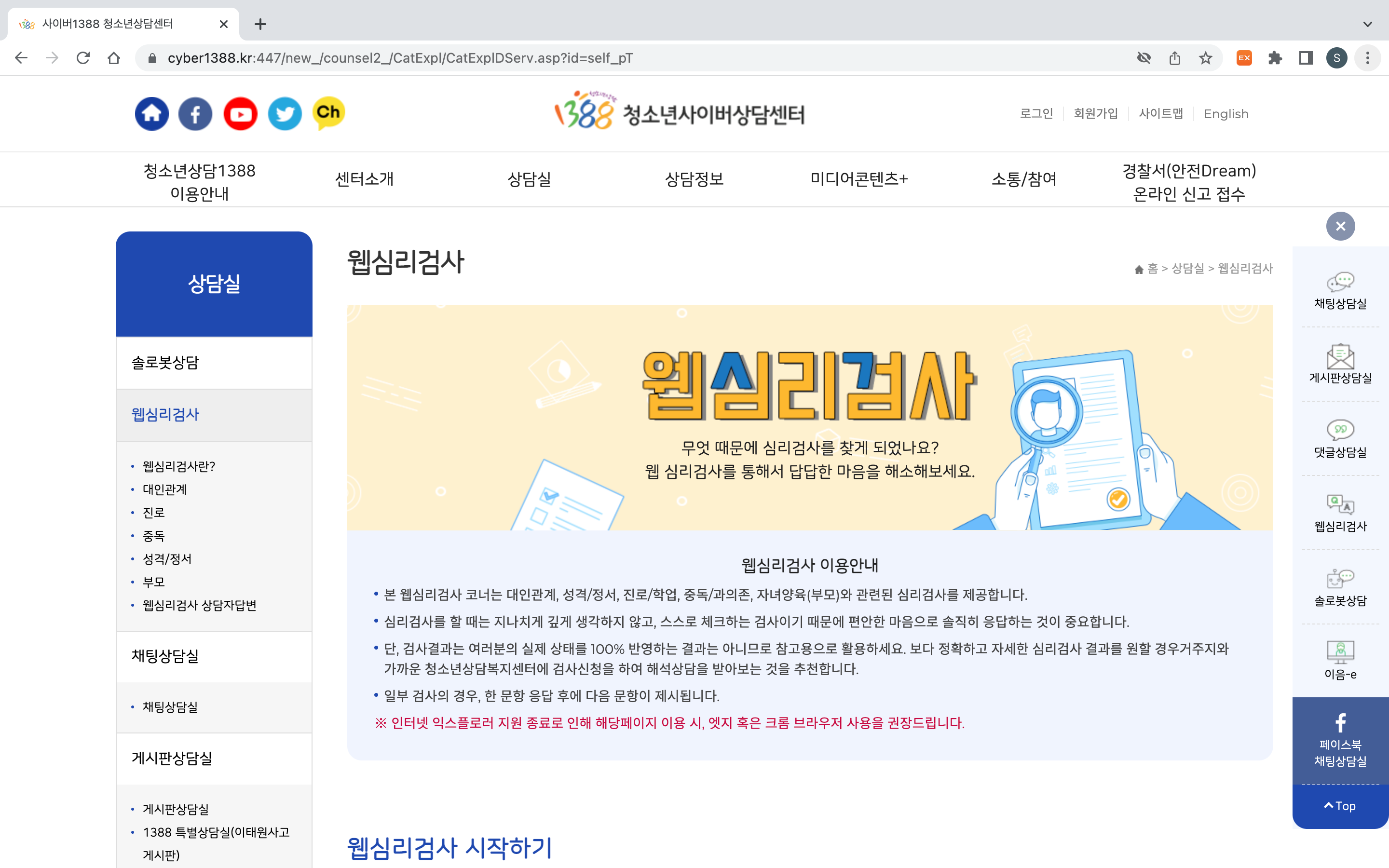1389x868 pixels.
Task: Open the KakaoTalk Ch channel icon
Action: point(329,112)
